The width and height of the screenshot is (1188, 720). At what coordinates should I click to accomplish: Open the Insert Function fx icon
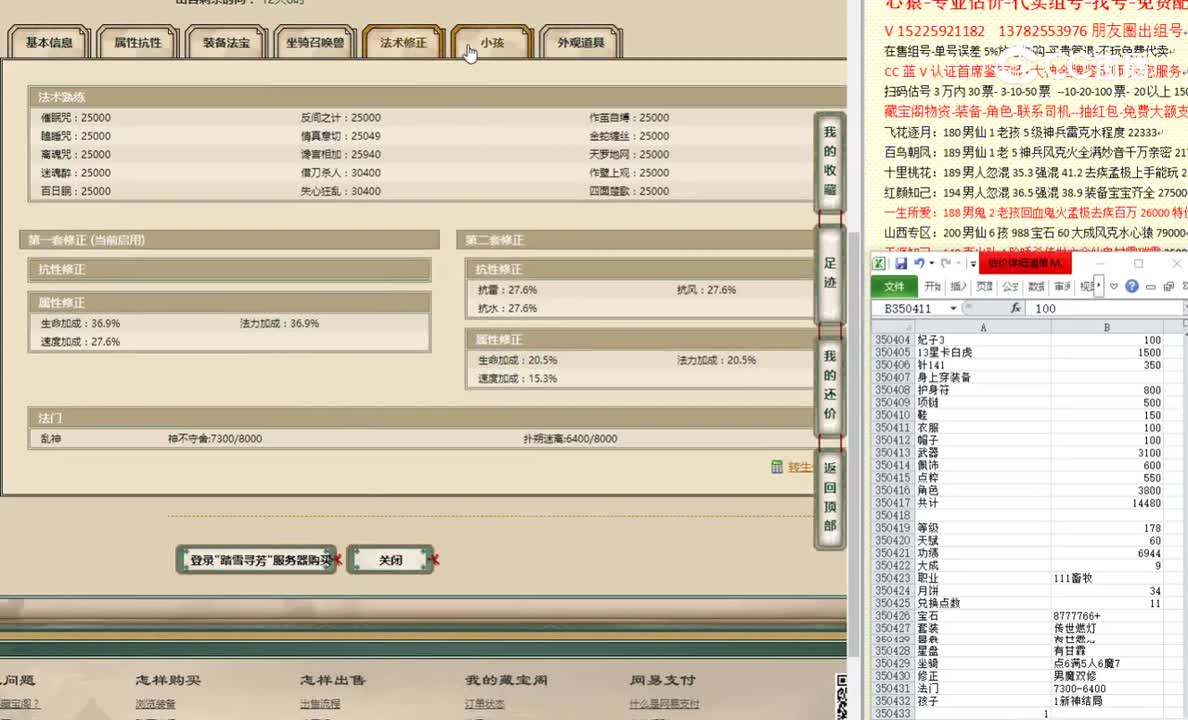coord(1015,307)
